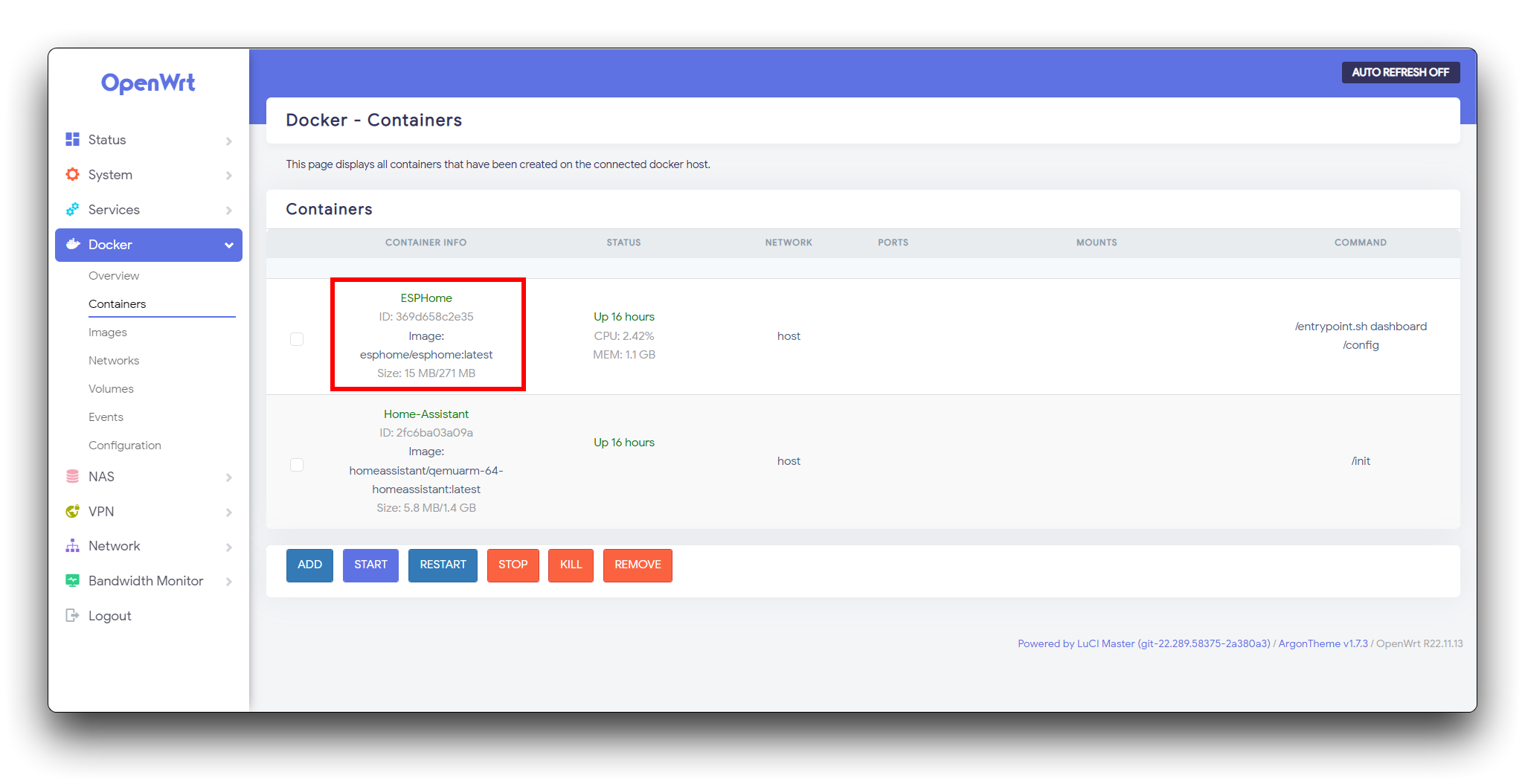Select Containers submenu item
Screen dimensions: 1525x784
(x=117, y=303)
